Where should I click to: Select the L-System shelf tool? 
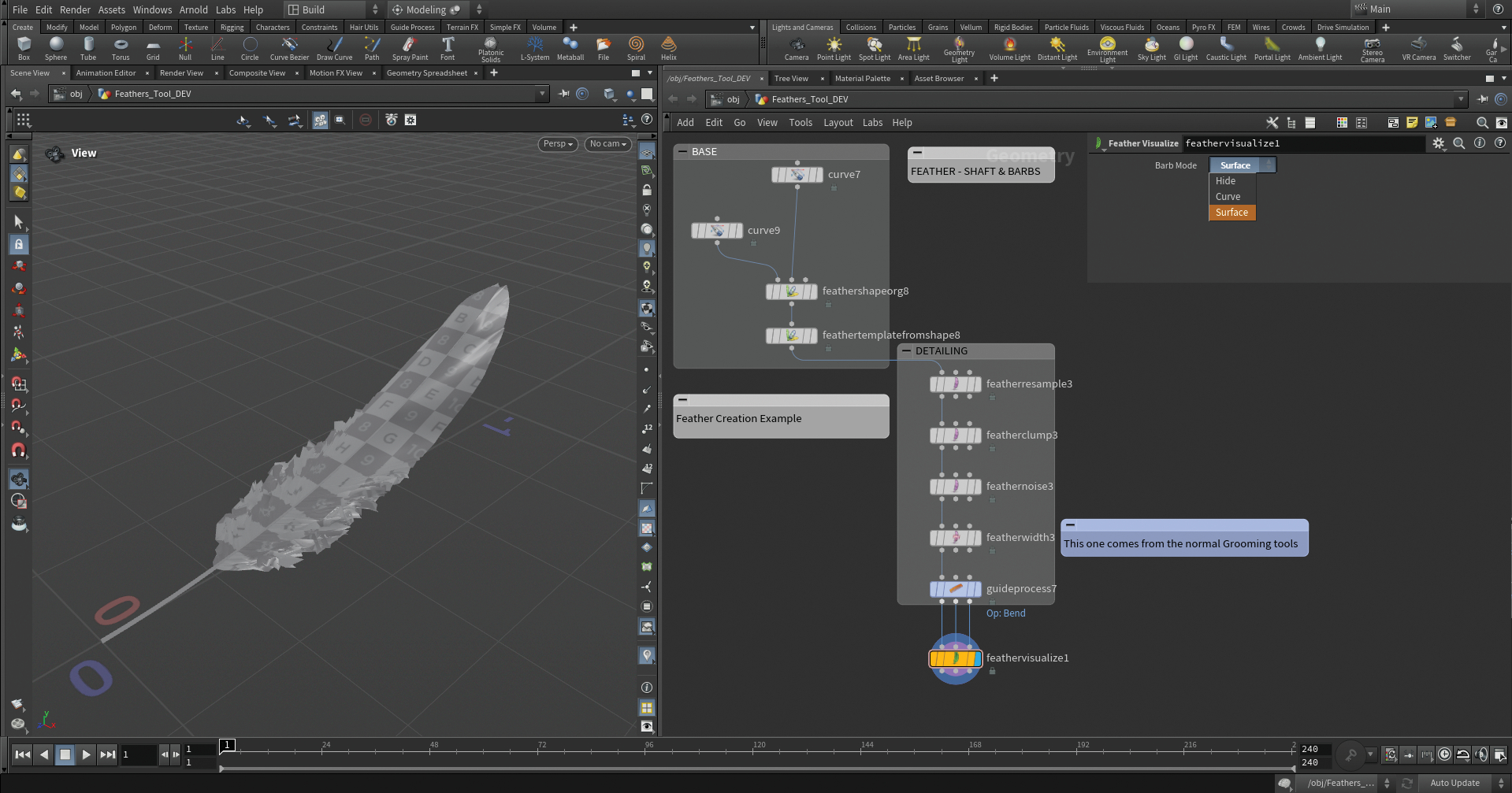click(x=535, y=48)
